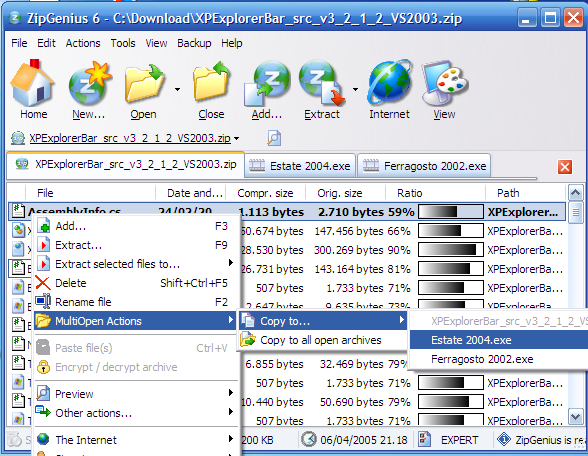The width and height of the screenshot is (588, 456).
Task: Click the clock icon in status bar
Action: (x=309, y=439)
